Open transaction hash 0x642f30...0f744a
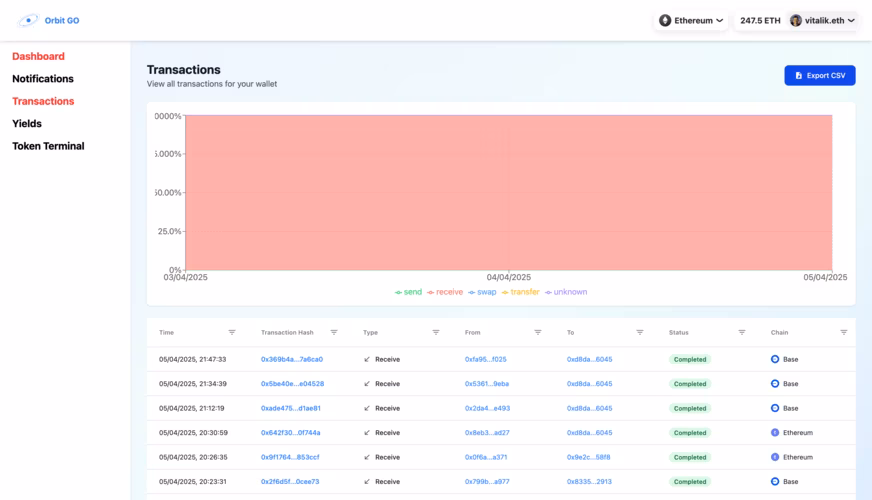The image size is (872, 500). pyautogui.click(x=290, y=433)
